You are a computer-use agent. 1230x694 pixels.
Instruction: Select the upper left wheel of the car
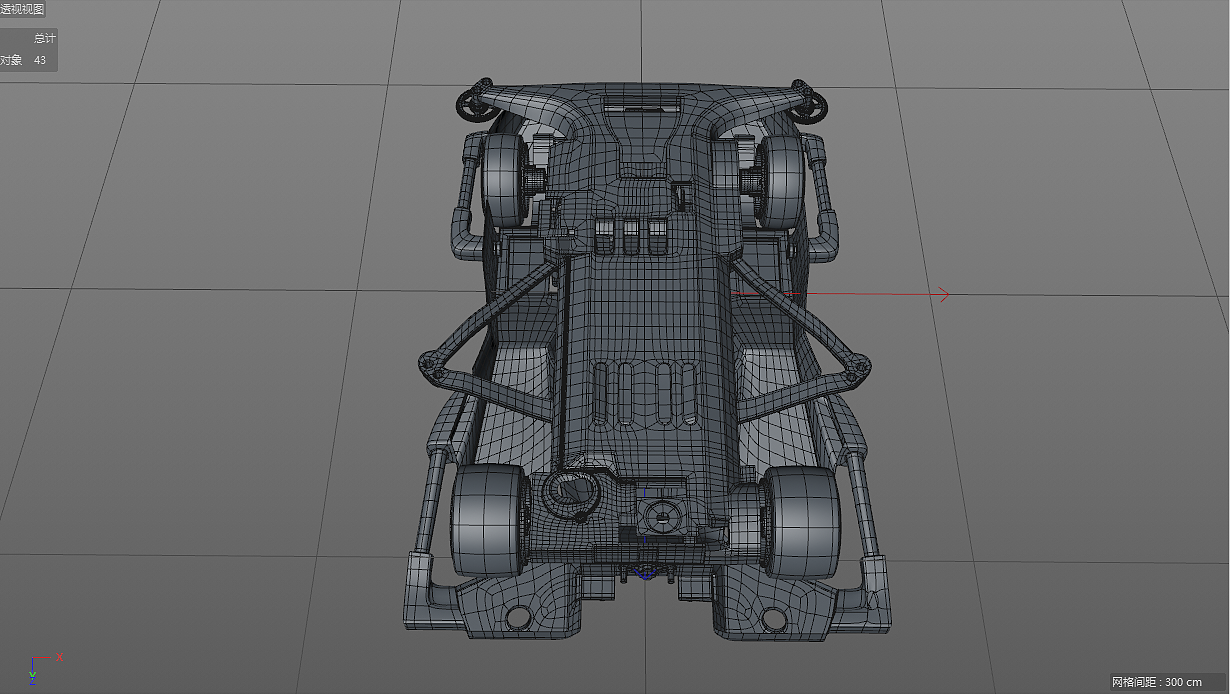click(505, 179)
